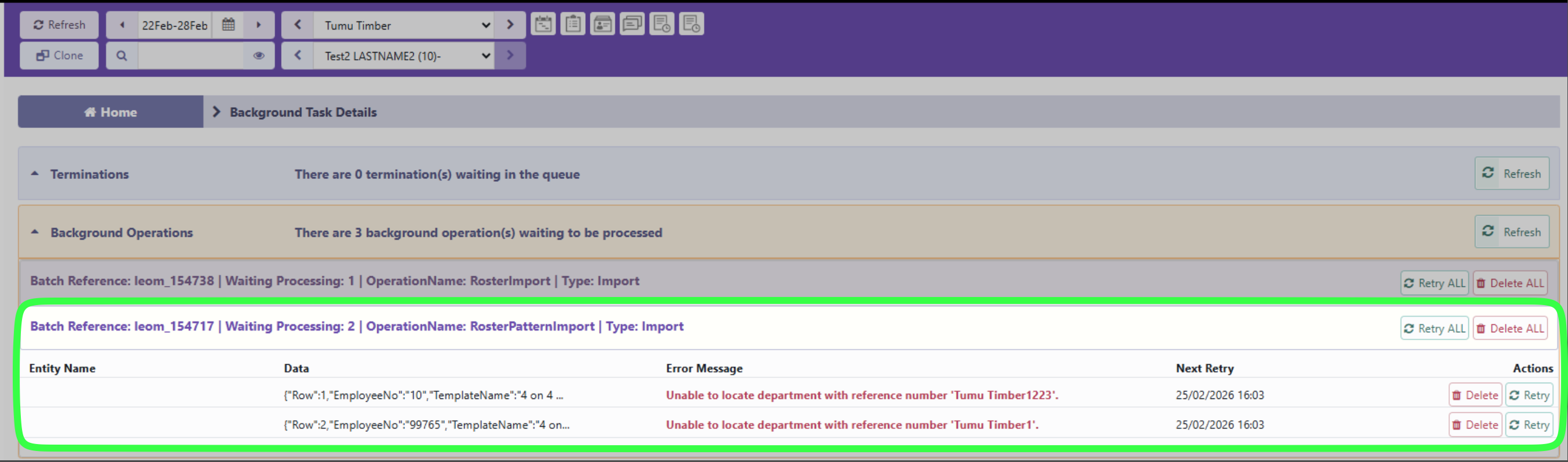Open the calendar schedule (Gantt) view icon
This screenshot has width=1568, height=462.
pyautogui.click(x=543, y=24)
